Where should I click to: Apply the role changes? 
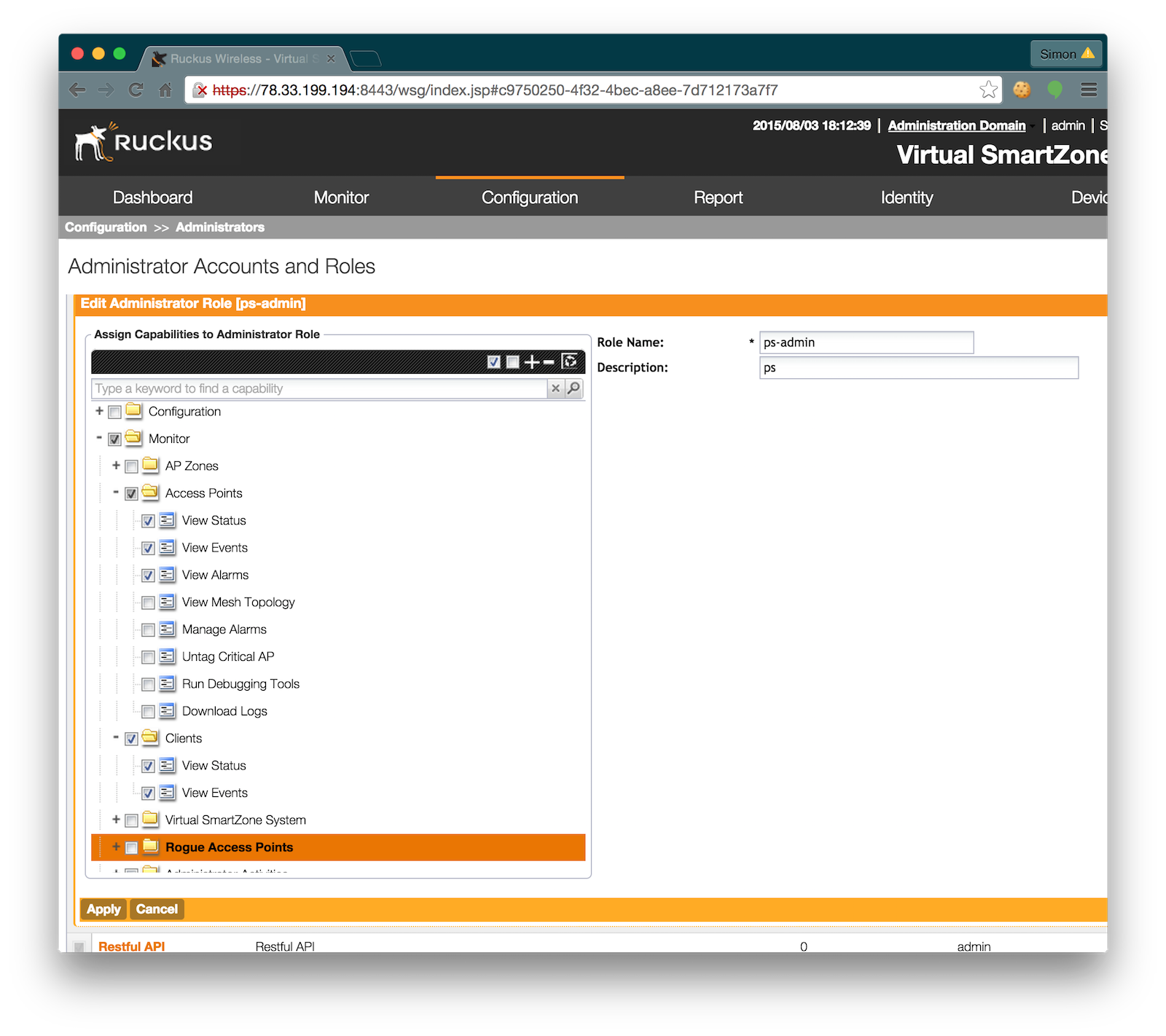[x=103, y=909]
